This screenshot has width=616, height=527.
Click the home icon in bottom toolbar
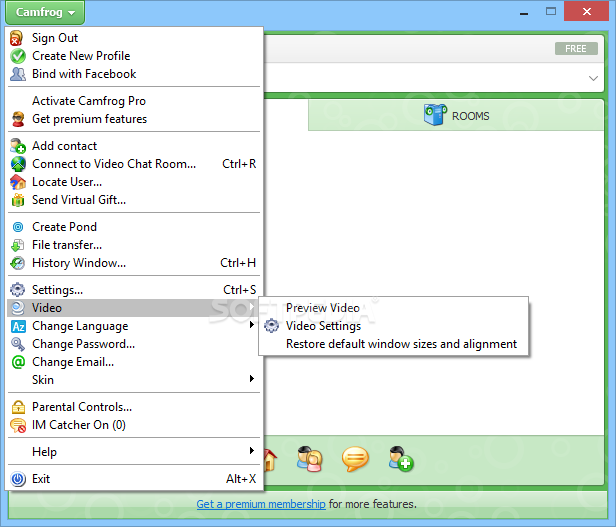click(x=270, y=459)
